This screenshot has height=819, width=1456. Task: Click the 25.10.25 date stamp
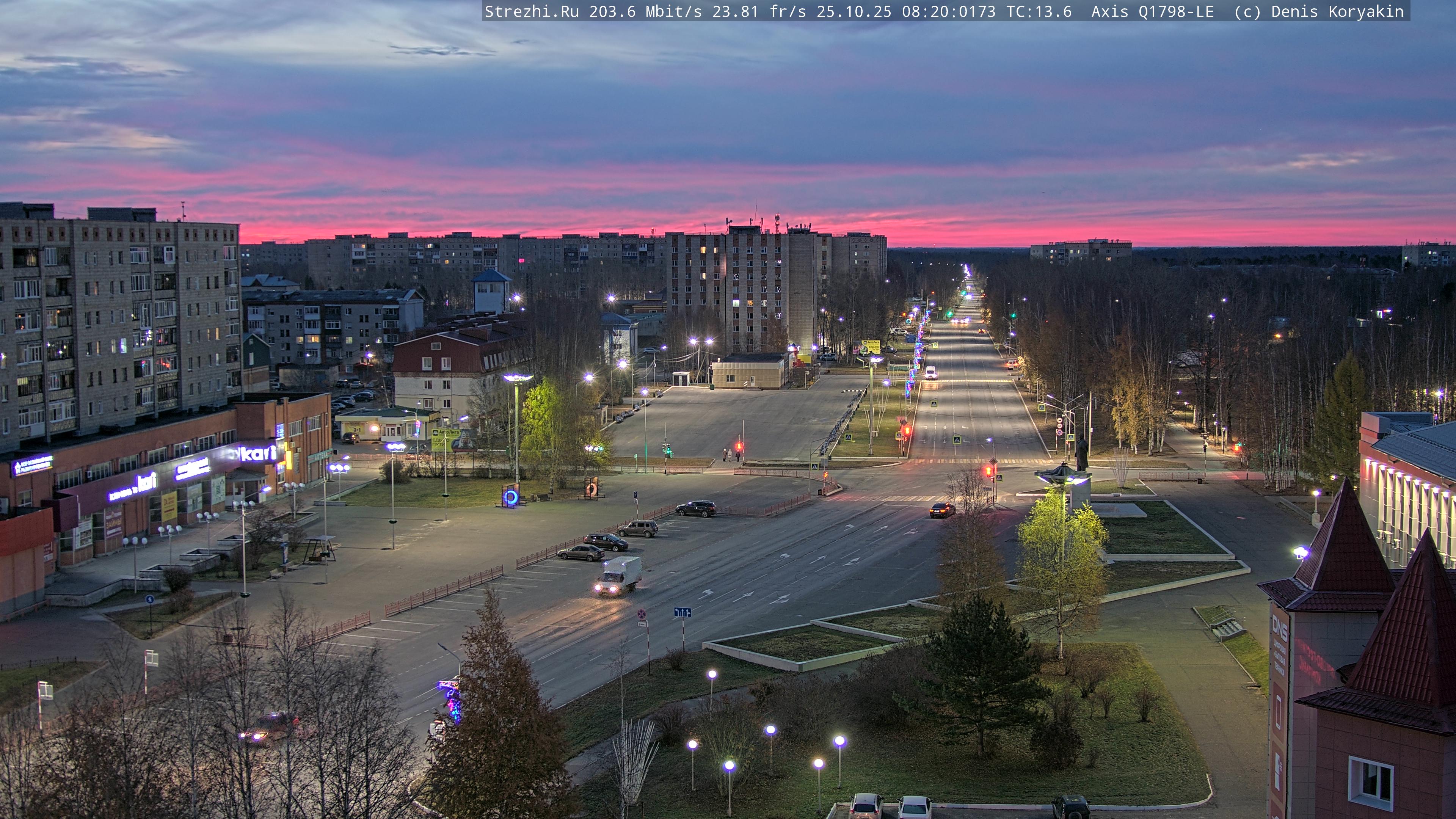click(854, 12)
